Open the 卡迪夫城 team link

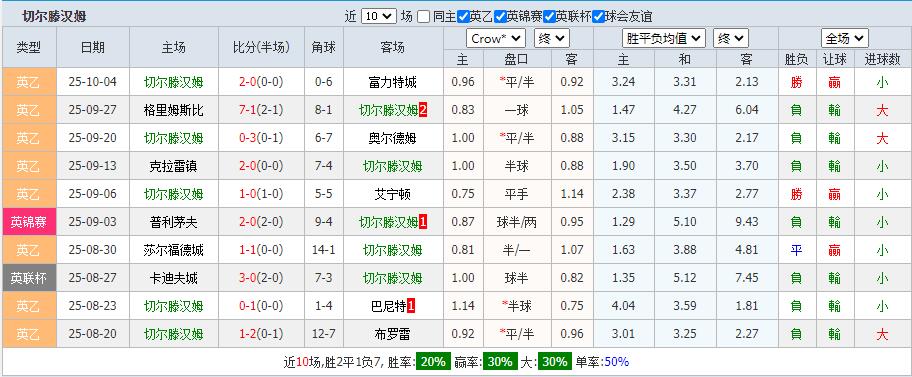[x=174, y=278]
